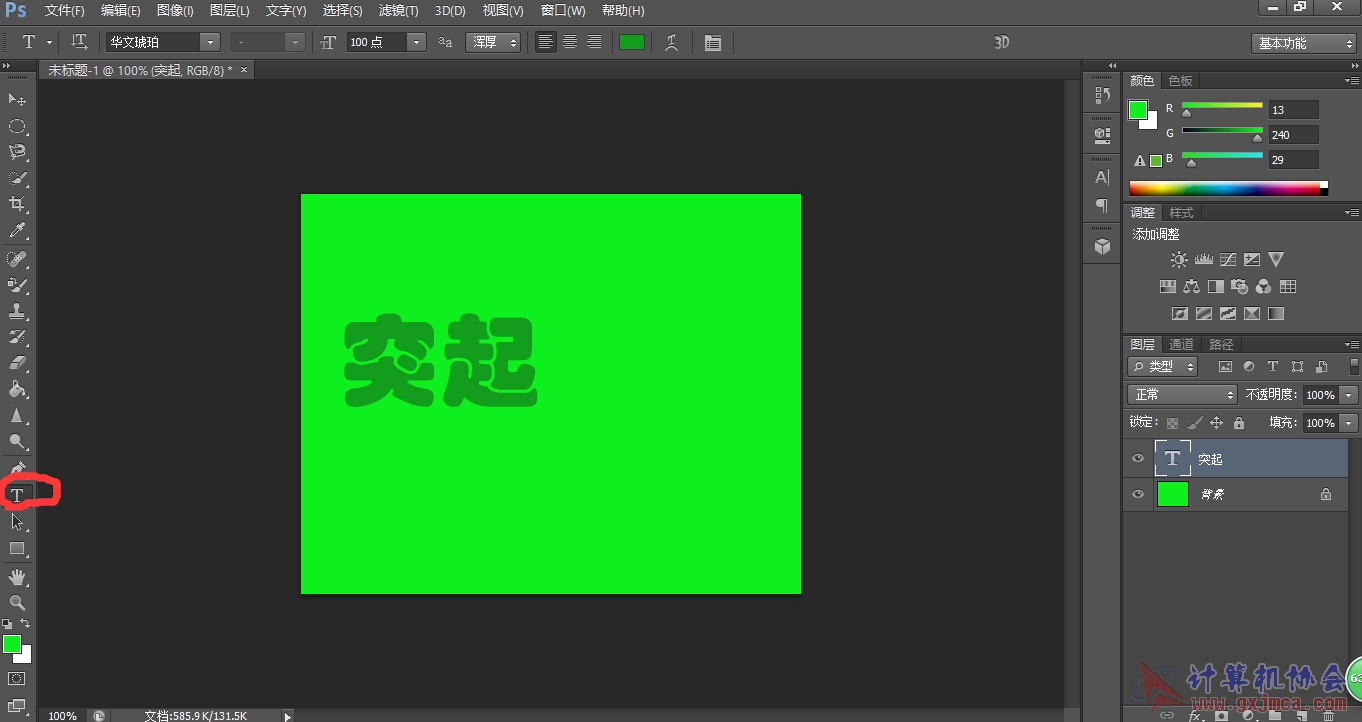Select the Healing Brush tool
1362x722 pixels.
coord(17,259)
